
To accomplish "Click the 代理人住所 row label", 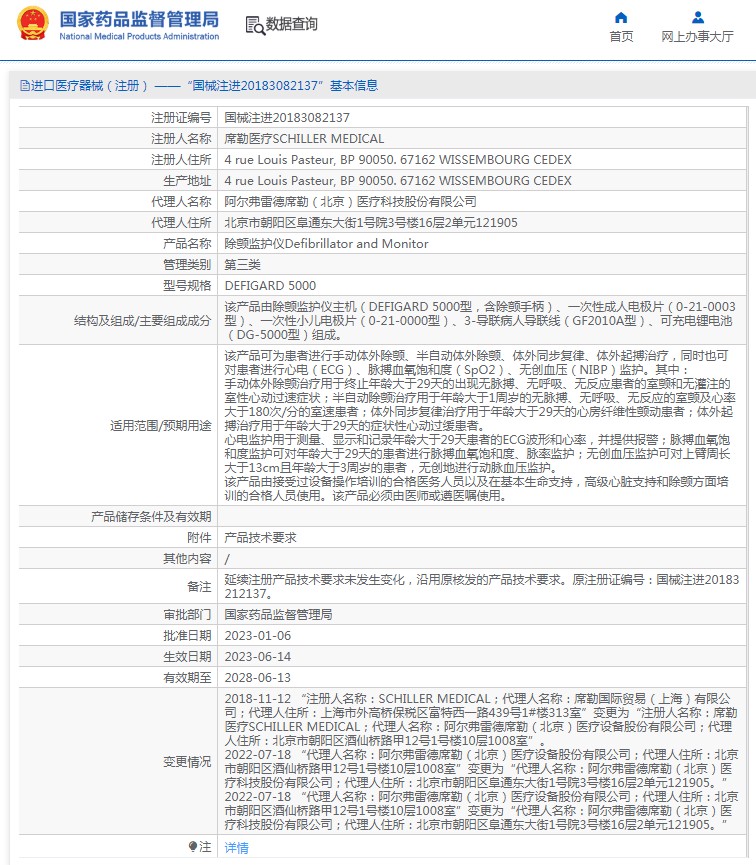I will click(181, 222).
